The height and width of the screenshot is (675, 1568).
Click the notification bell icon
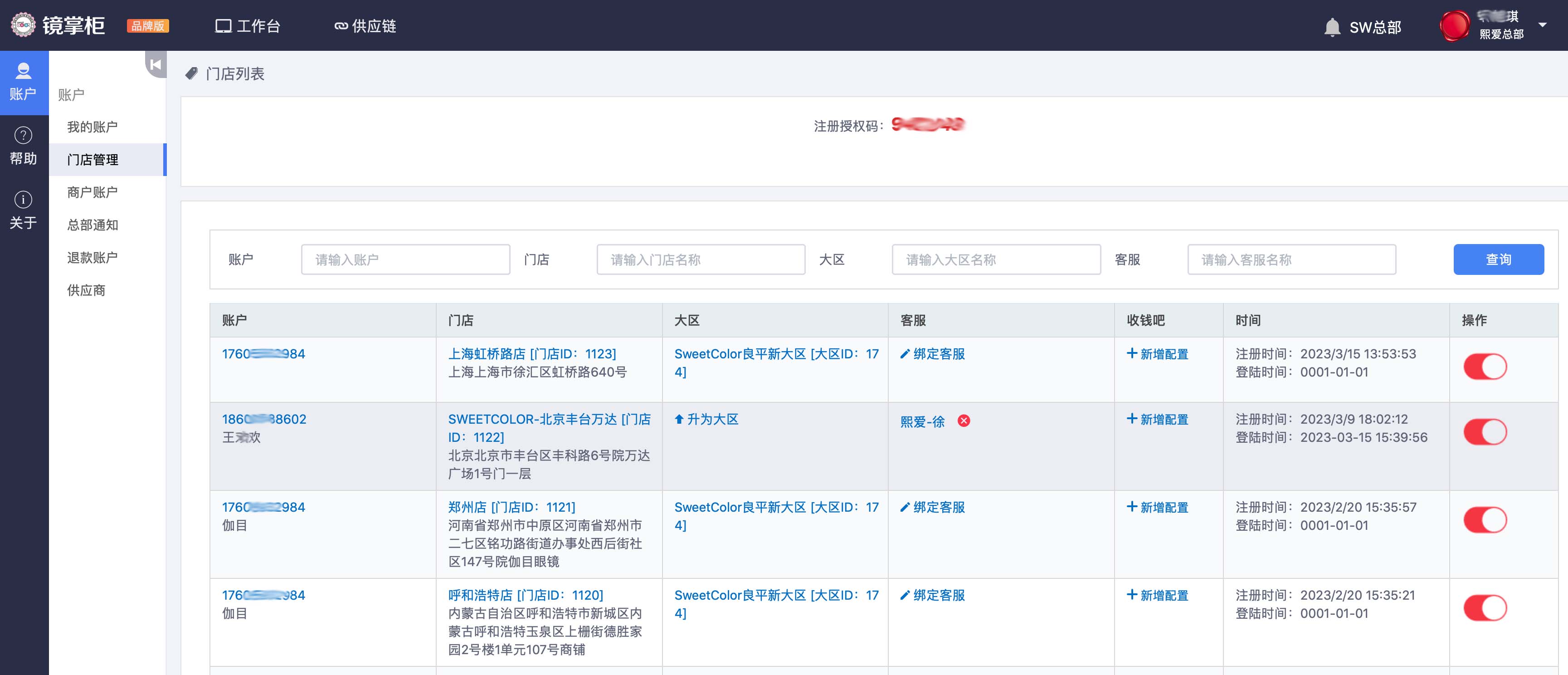[1332, 27]
